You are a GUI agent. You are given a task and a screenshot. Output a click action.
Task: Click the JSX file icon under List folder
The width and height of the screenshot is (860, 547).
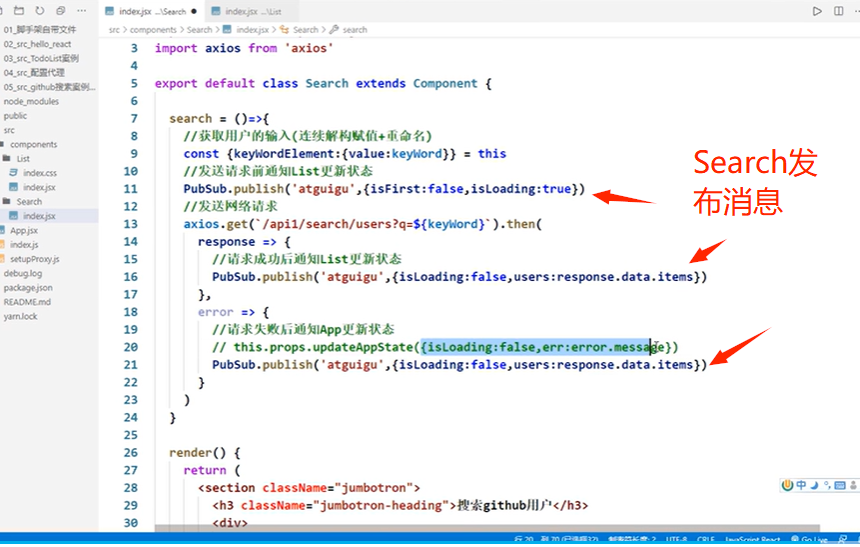[14, 187]
